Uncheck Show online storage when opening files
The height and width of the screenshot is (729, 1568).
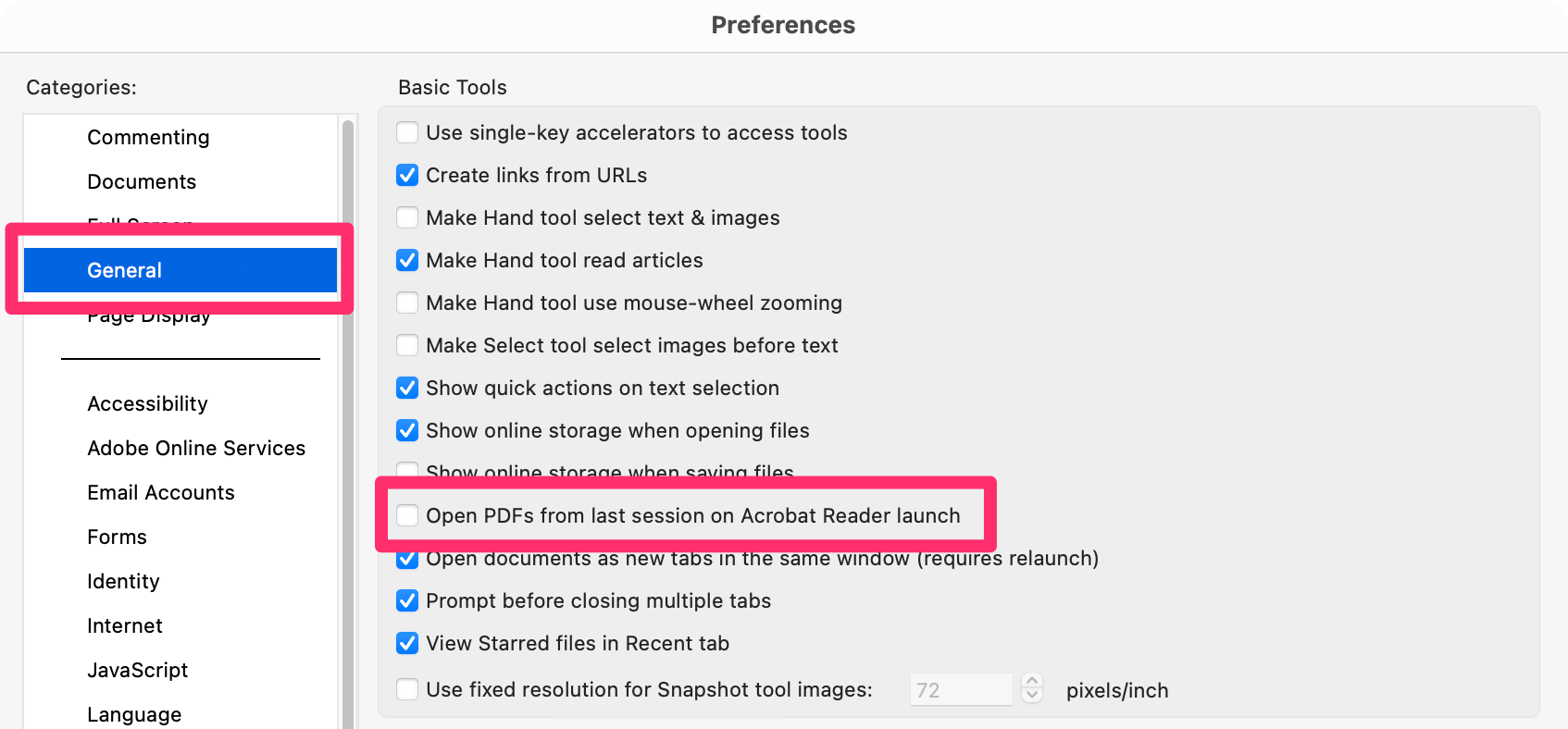407,430
